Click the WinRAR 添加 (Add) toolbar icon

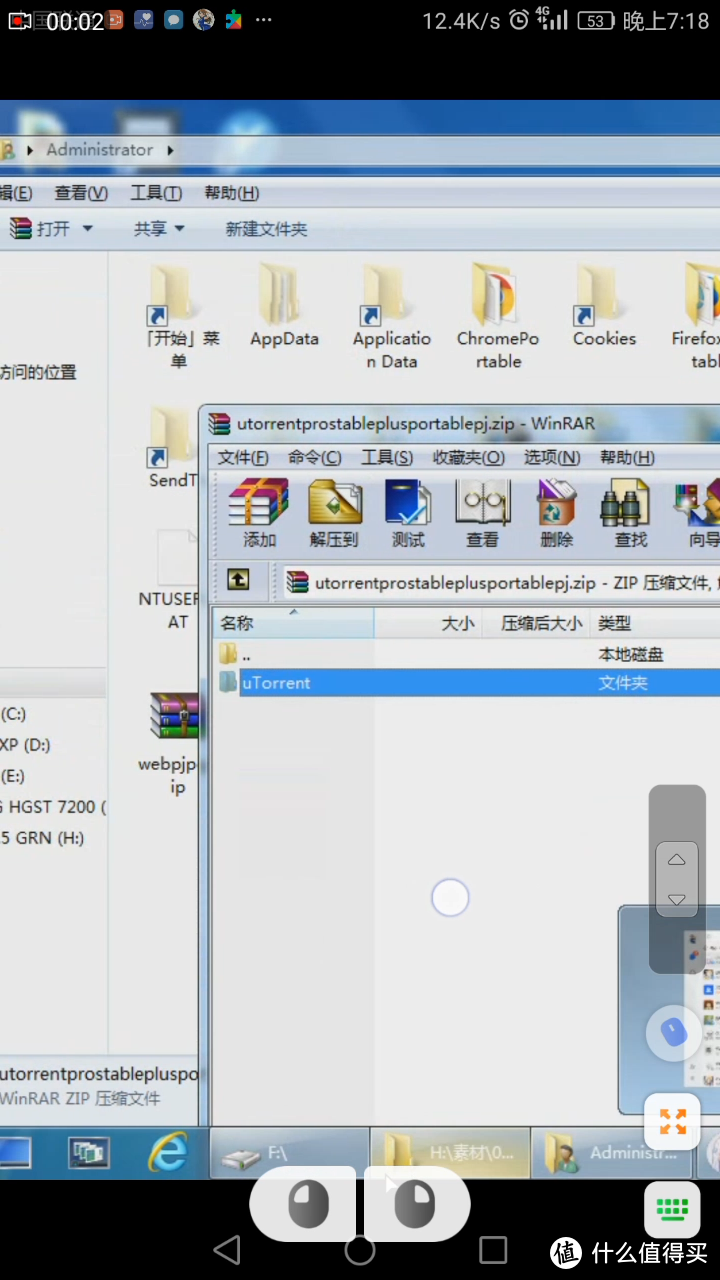coord(259,512)
